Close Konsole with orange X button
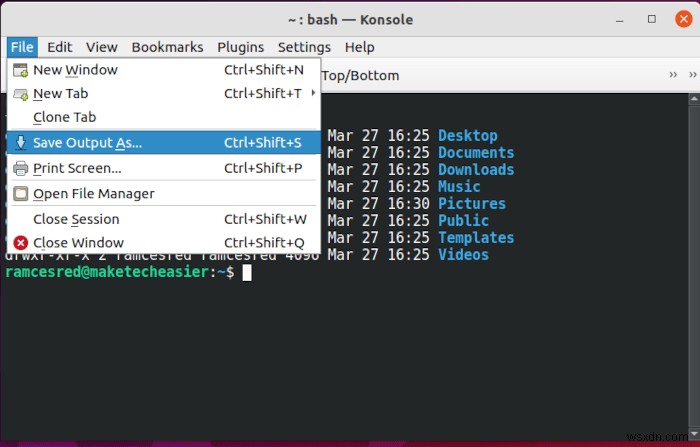The width and height of the screenshot is (700, 447). (x=683, y=19)
